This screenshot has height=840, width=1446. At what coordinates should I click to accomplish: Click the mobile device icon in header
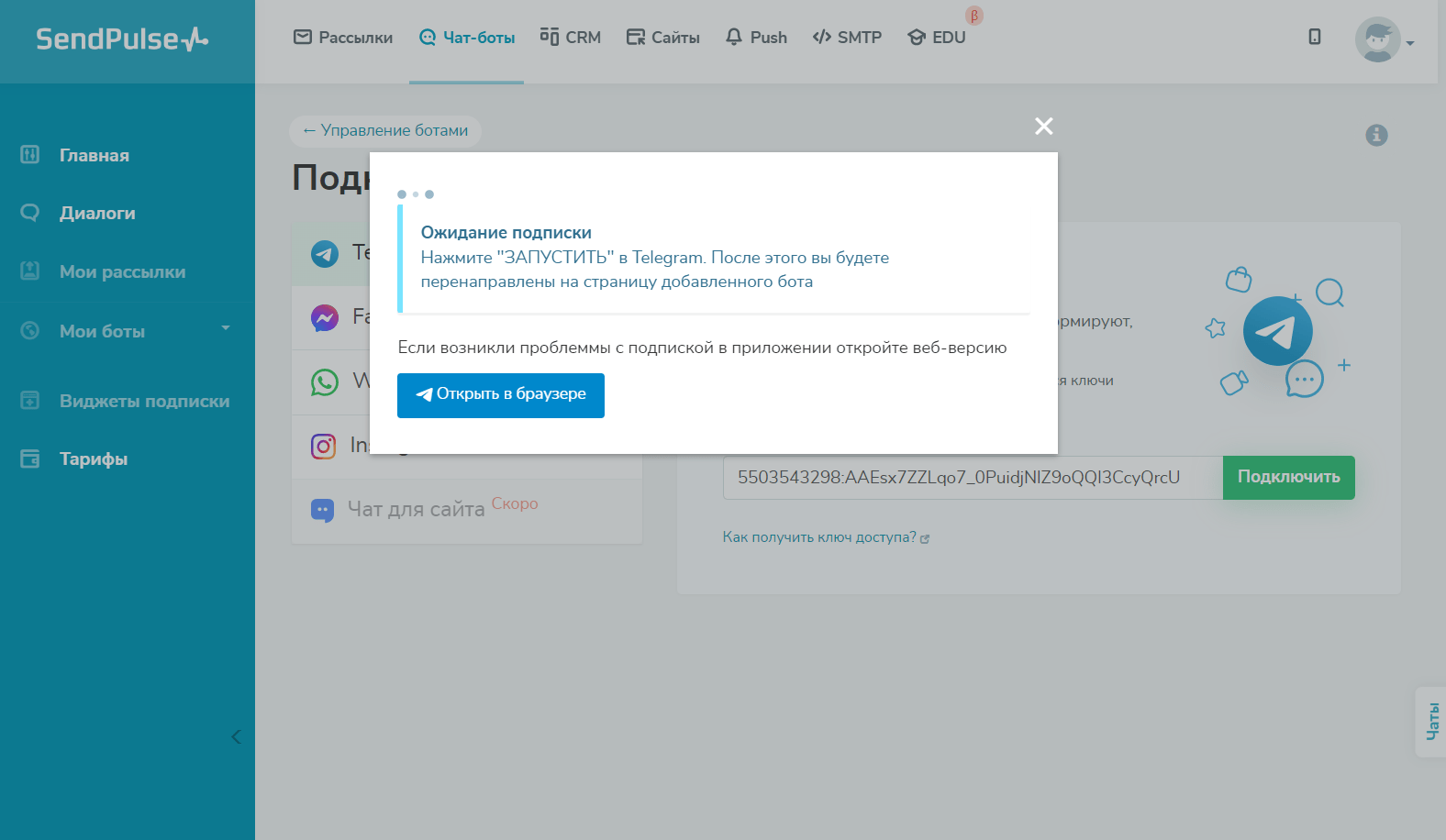[1314, 37]
